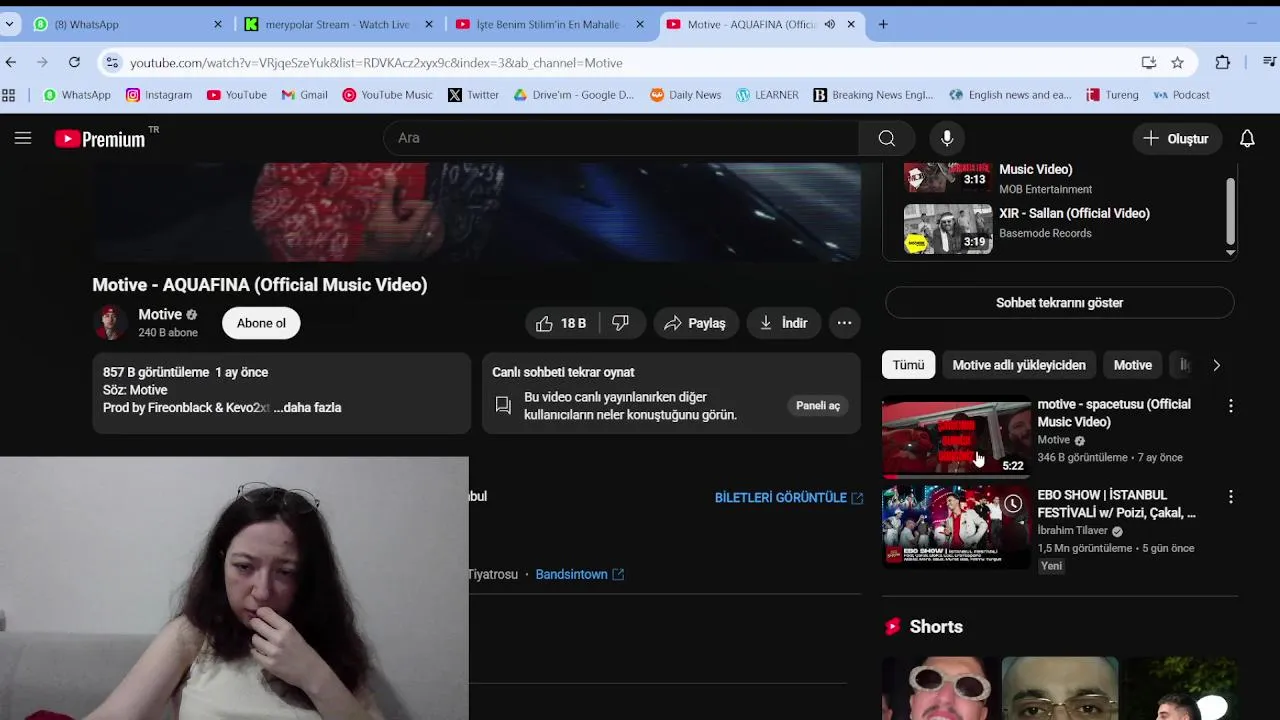This screenshot has width=1280, height=720.
Task: Add EBO SHOW to Watch later clock icon
Action: pos(1013,503)
